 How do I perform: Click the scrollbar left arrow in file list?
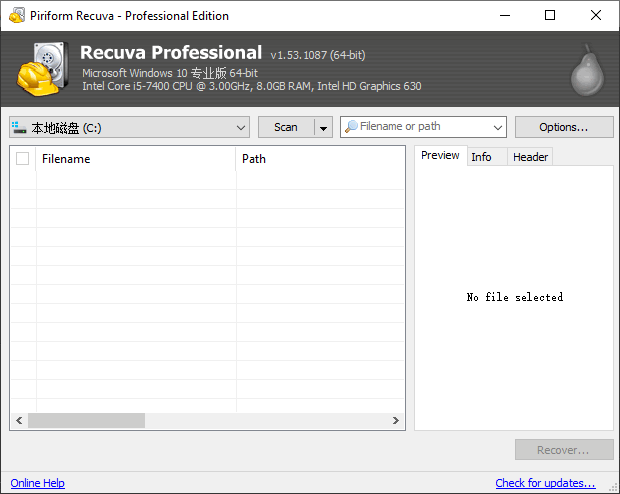pyautogui.click(x=19, y=420)
